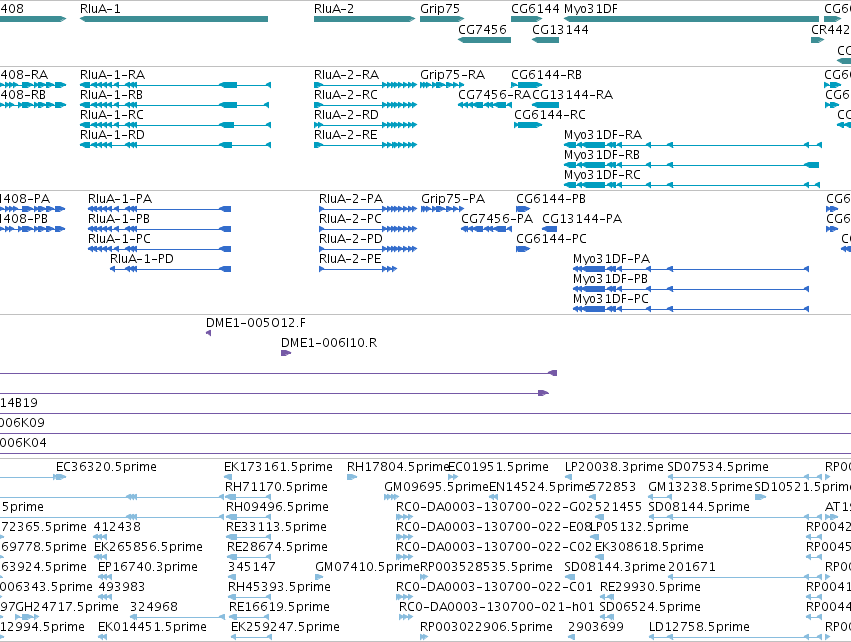Select EST SD07534.5prime
The width and height of the screenshot is (851, 642).
(x=718, y=467)
